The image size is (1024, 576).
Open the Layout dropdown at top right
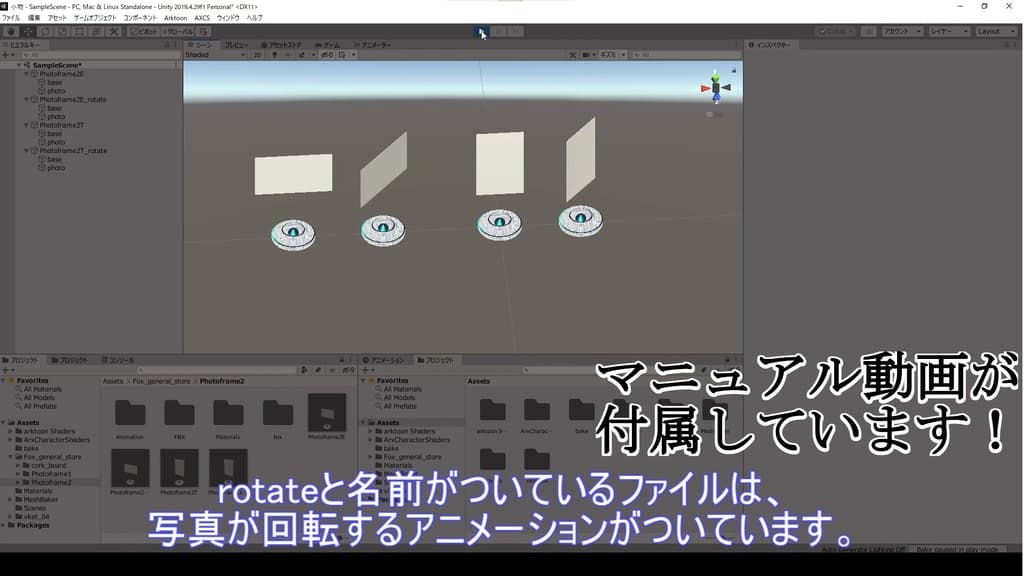point(994,31)
